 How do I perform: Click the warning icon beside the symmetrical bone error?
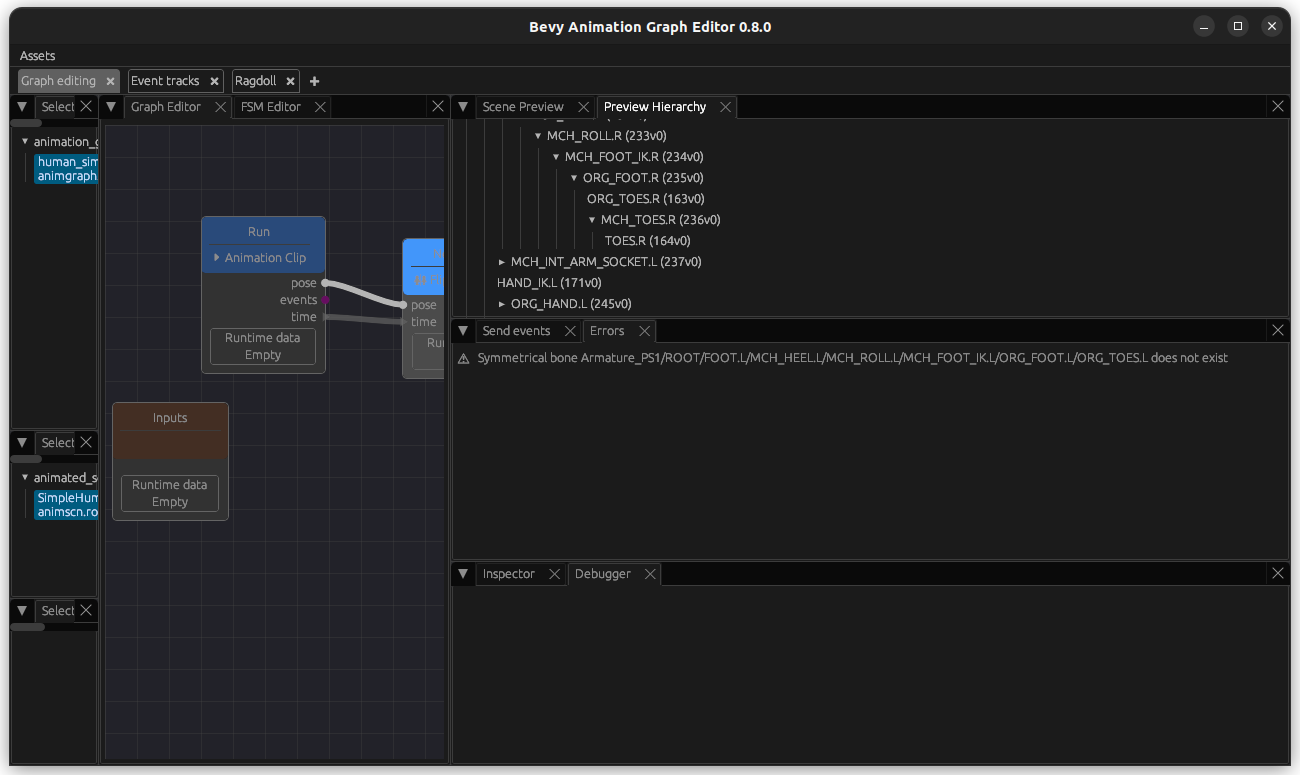click(x=463, y=357)
